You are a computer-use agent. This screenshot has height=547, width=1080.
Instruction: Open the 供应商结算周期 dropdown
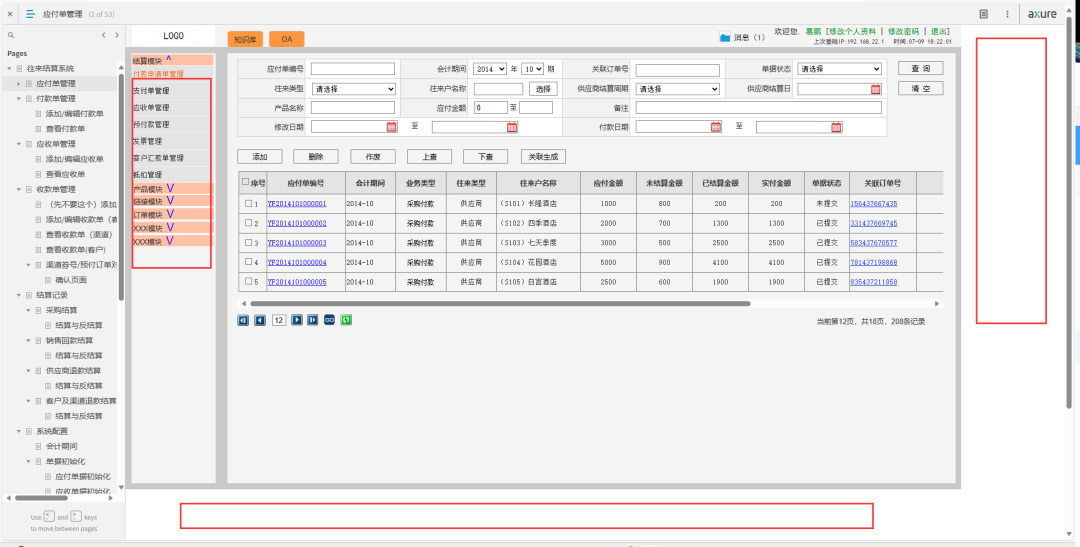678,89
